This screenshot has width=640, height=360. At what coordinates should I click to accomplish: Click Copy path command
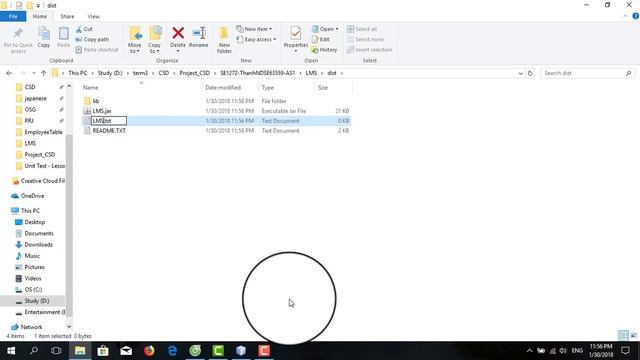[x=92, y=39]
